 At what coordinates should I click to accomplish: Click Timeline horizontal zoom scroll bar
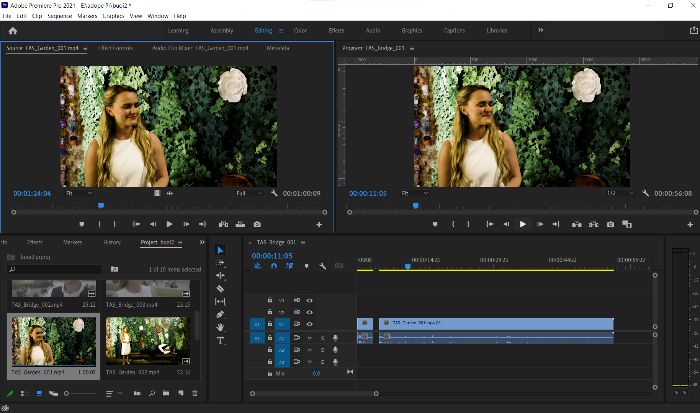point(314,393)
